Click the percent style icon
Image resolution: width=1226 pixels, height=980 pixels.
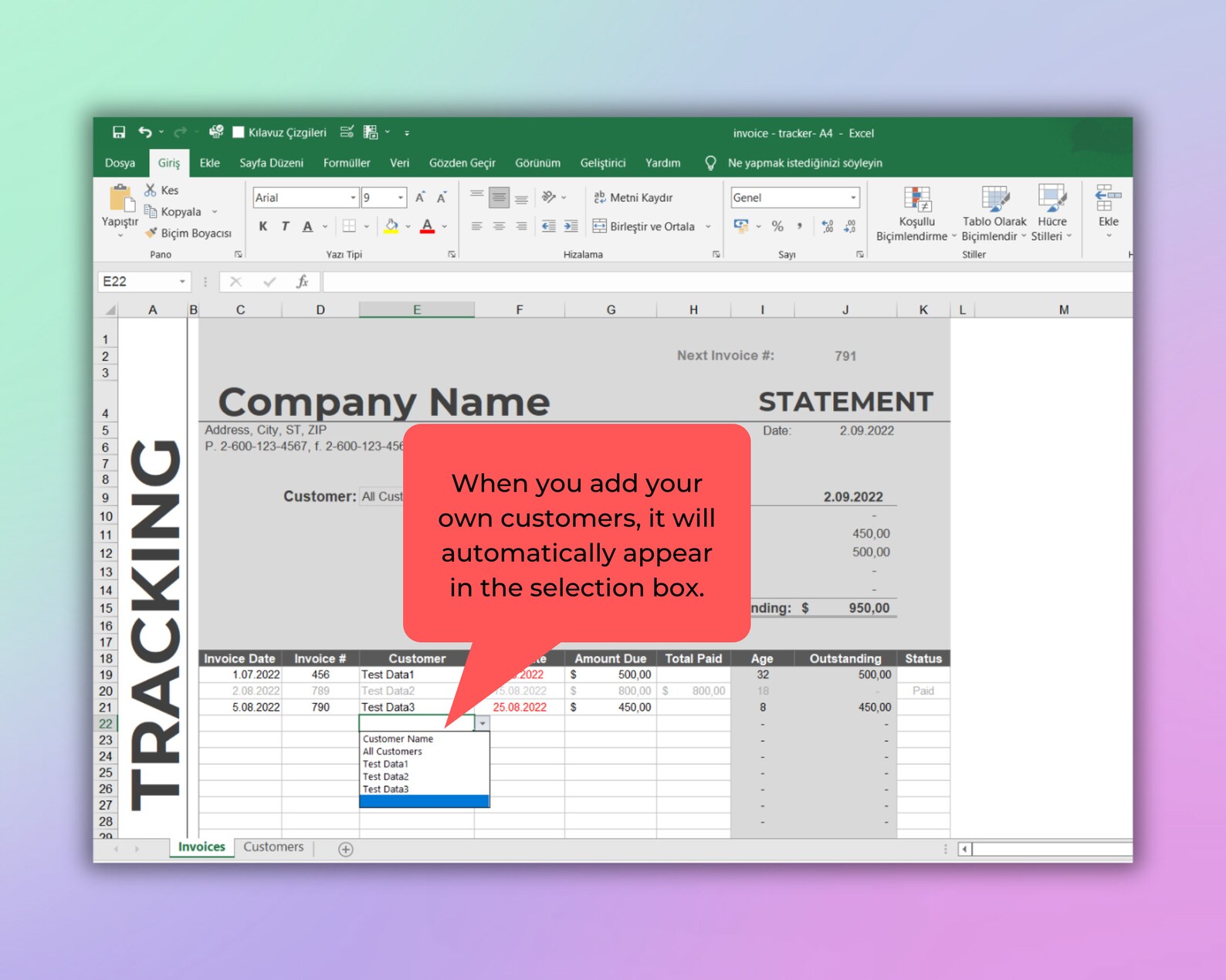click(777, 226)
